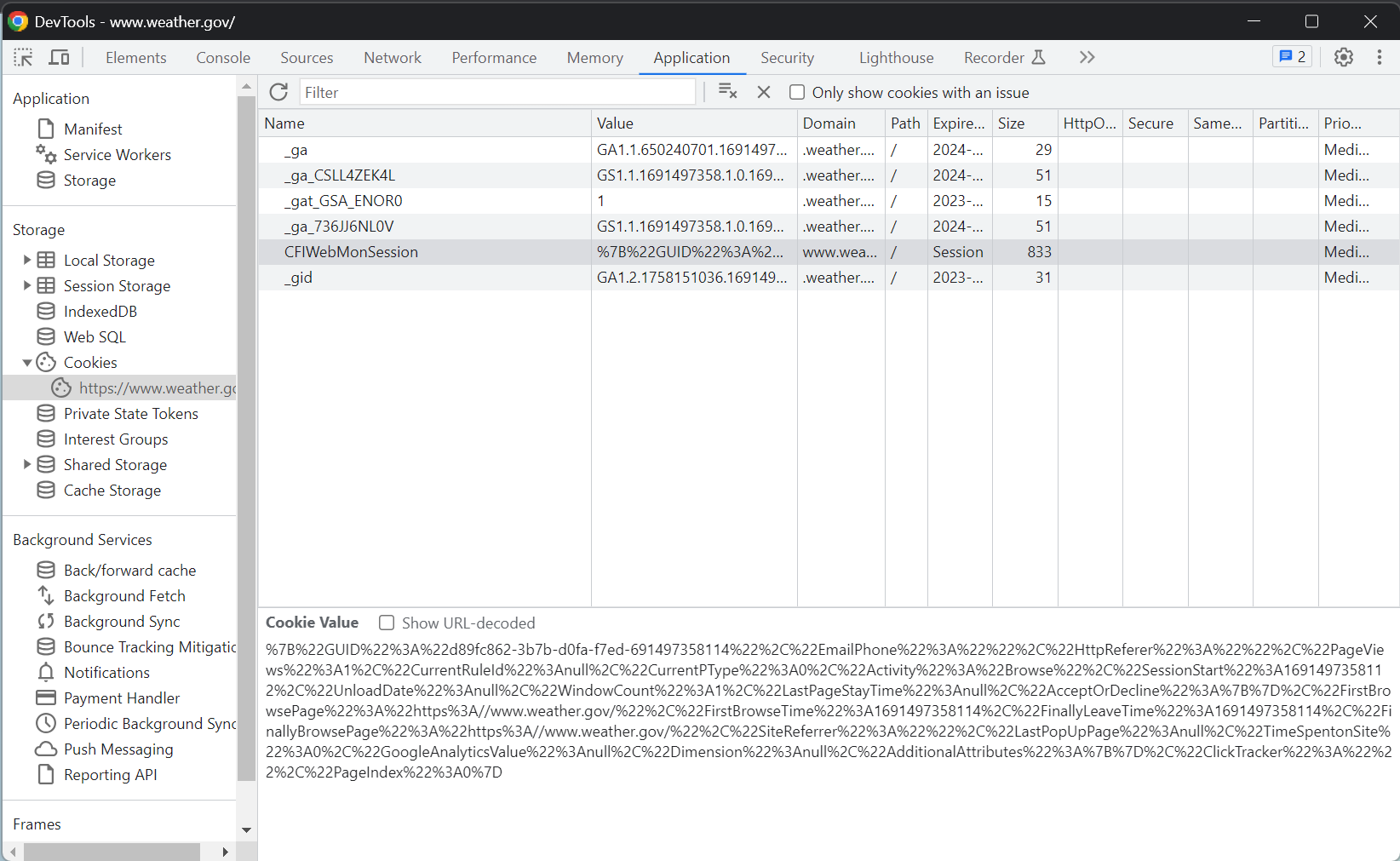The width and height of the screenshot is (1400, 861).
Task: Clear all cookies using the filter-clear icon
Action: (x=727, y=91)
